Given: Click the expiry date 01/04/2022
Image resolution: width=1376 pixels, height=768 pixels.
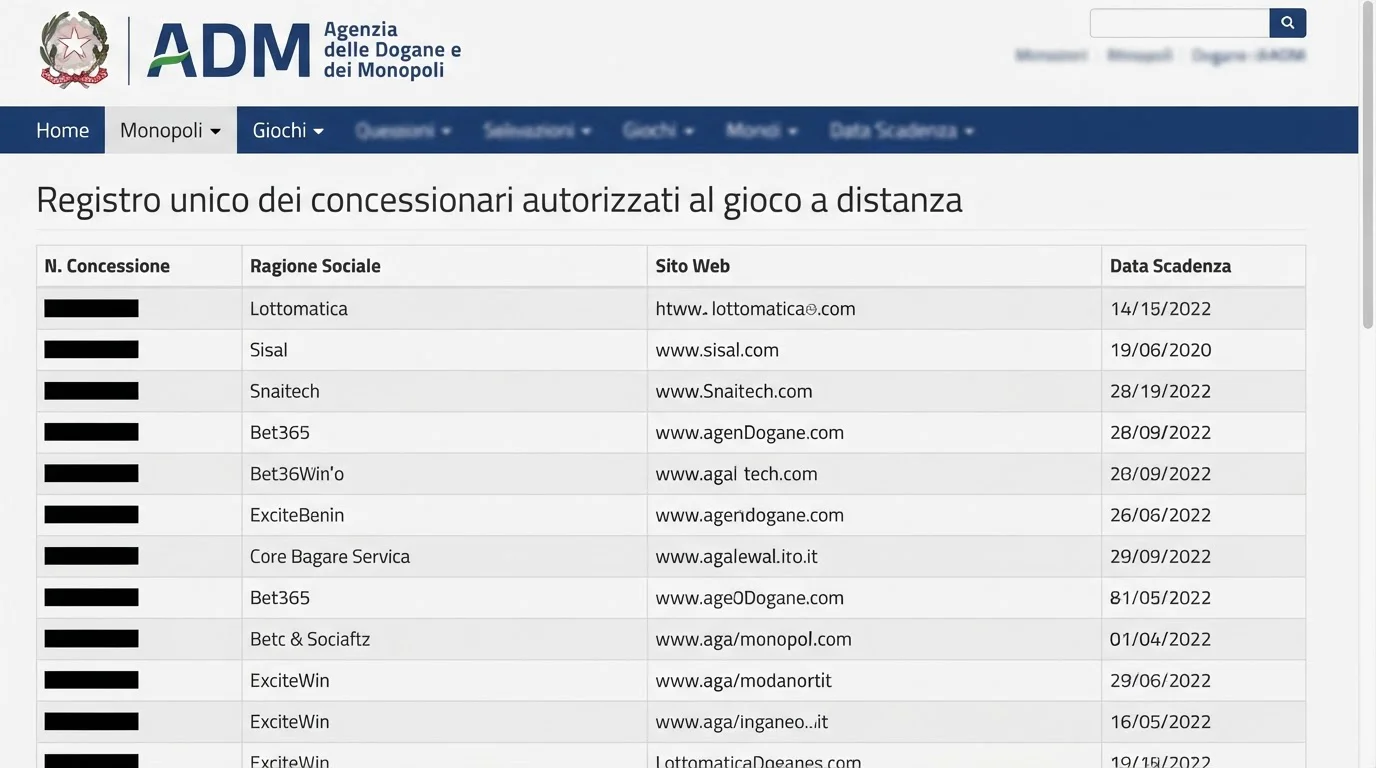Looking at the screenshot, I should [x=1160, y=639].
